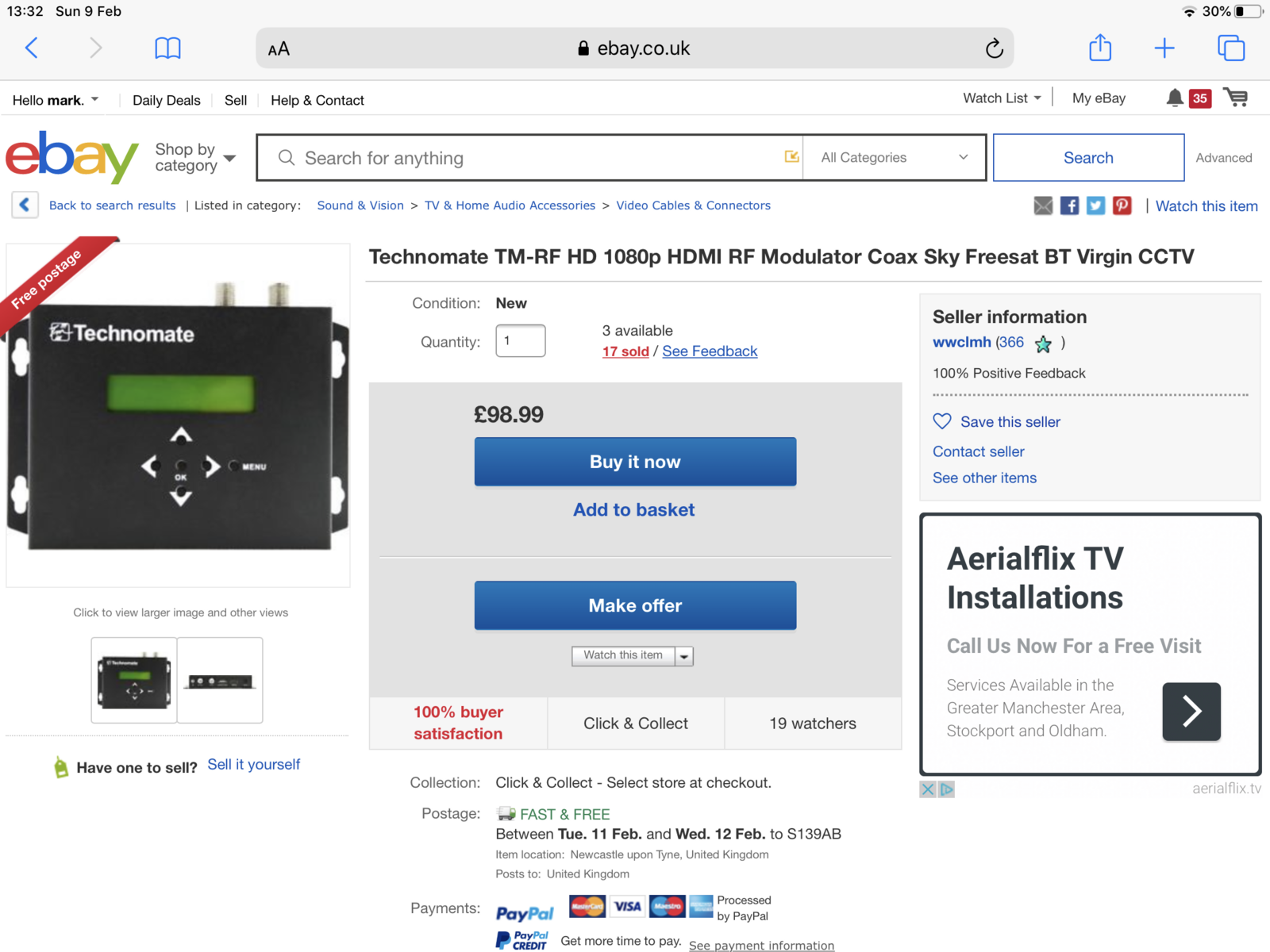
Task: Open the Safari share sheet
Action: point(1100,48)
